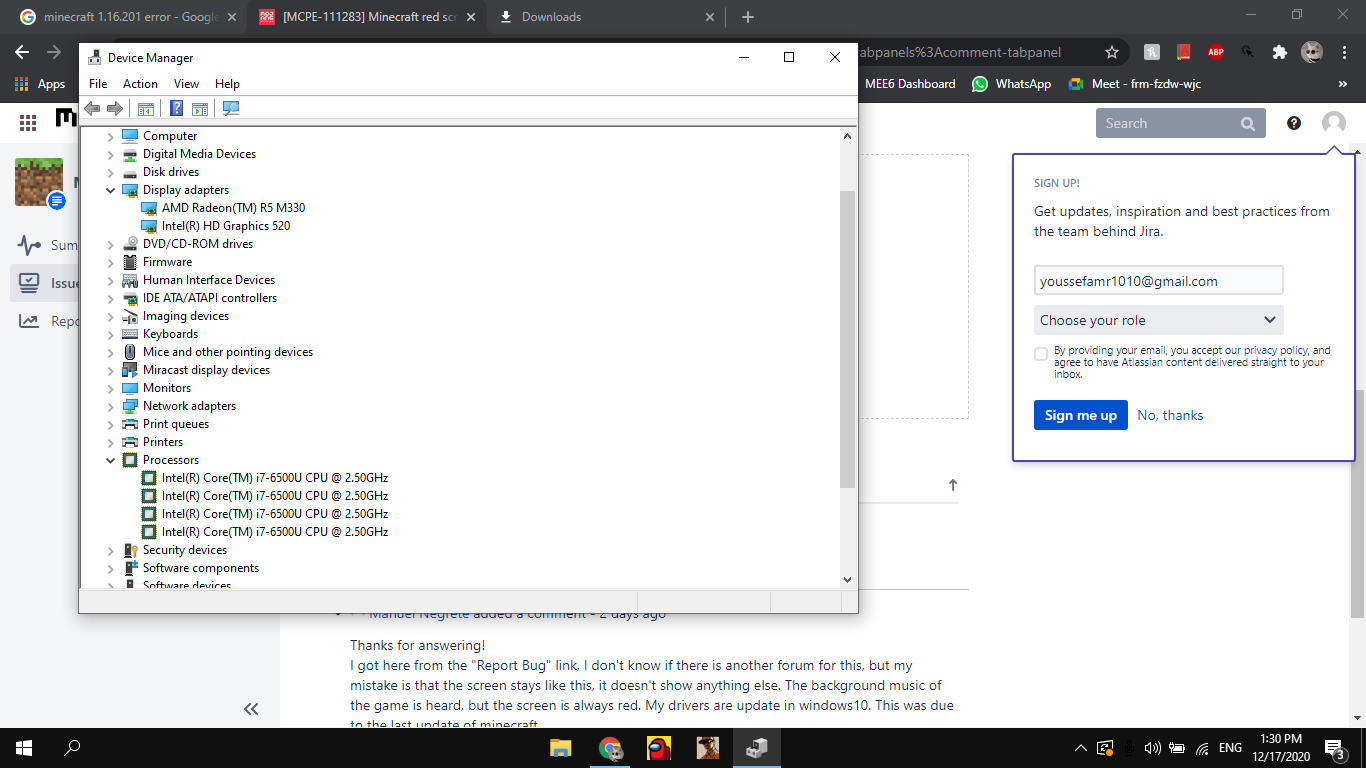
Task: Open the WhatsApp bookmark
Action: [1011, 84]
